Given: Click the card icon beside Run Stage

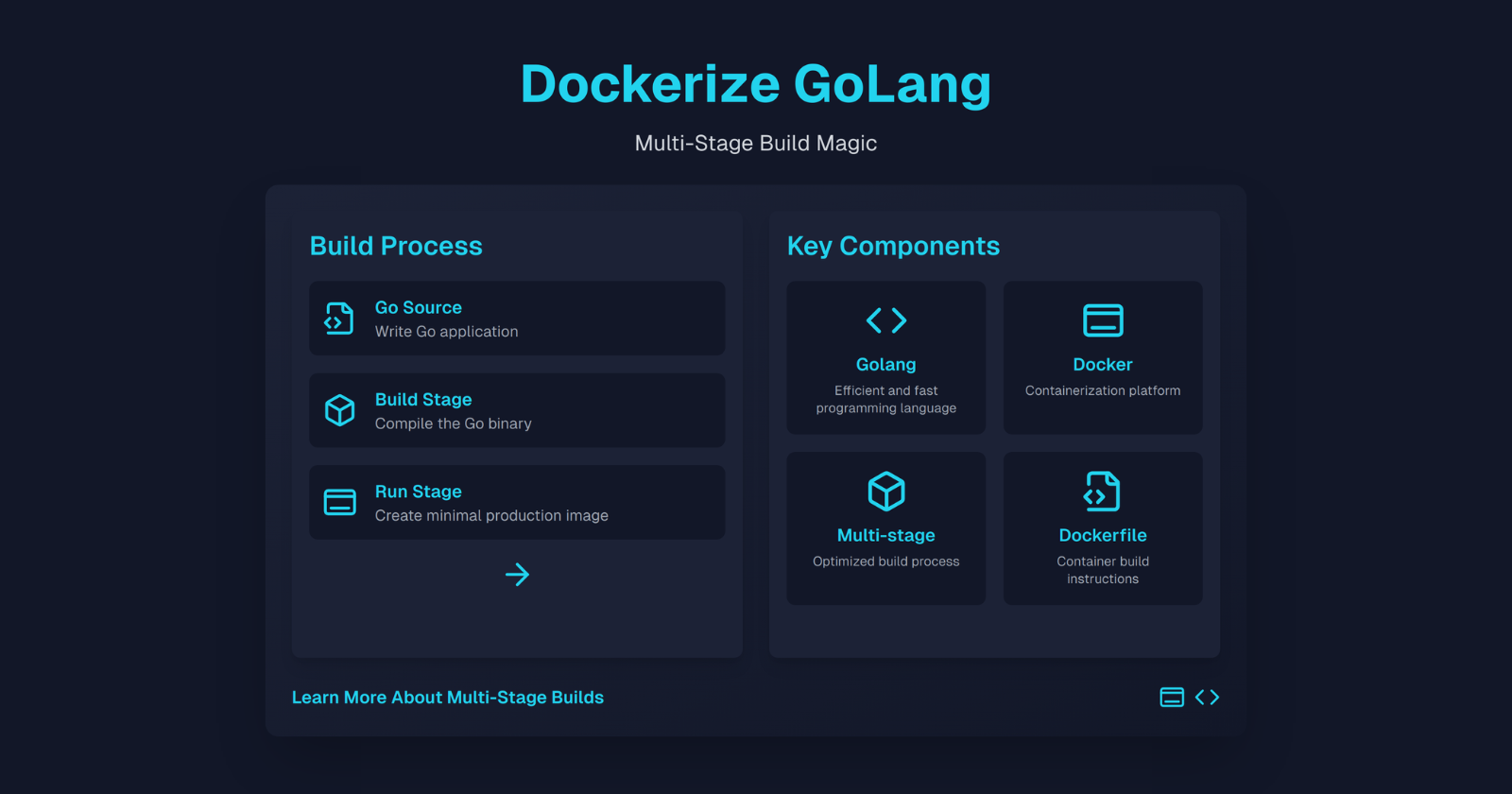Looking at the screenshot, I should pos(339,502).
